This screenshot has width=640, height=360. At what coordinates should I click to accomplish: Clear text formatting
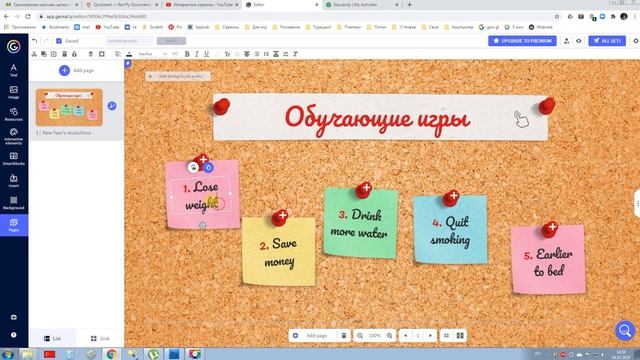pyautogui.click(x=295, y=54)
